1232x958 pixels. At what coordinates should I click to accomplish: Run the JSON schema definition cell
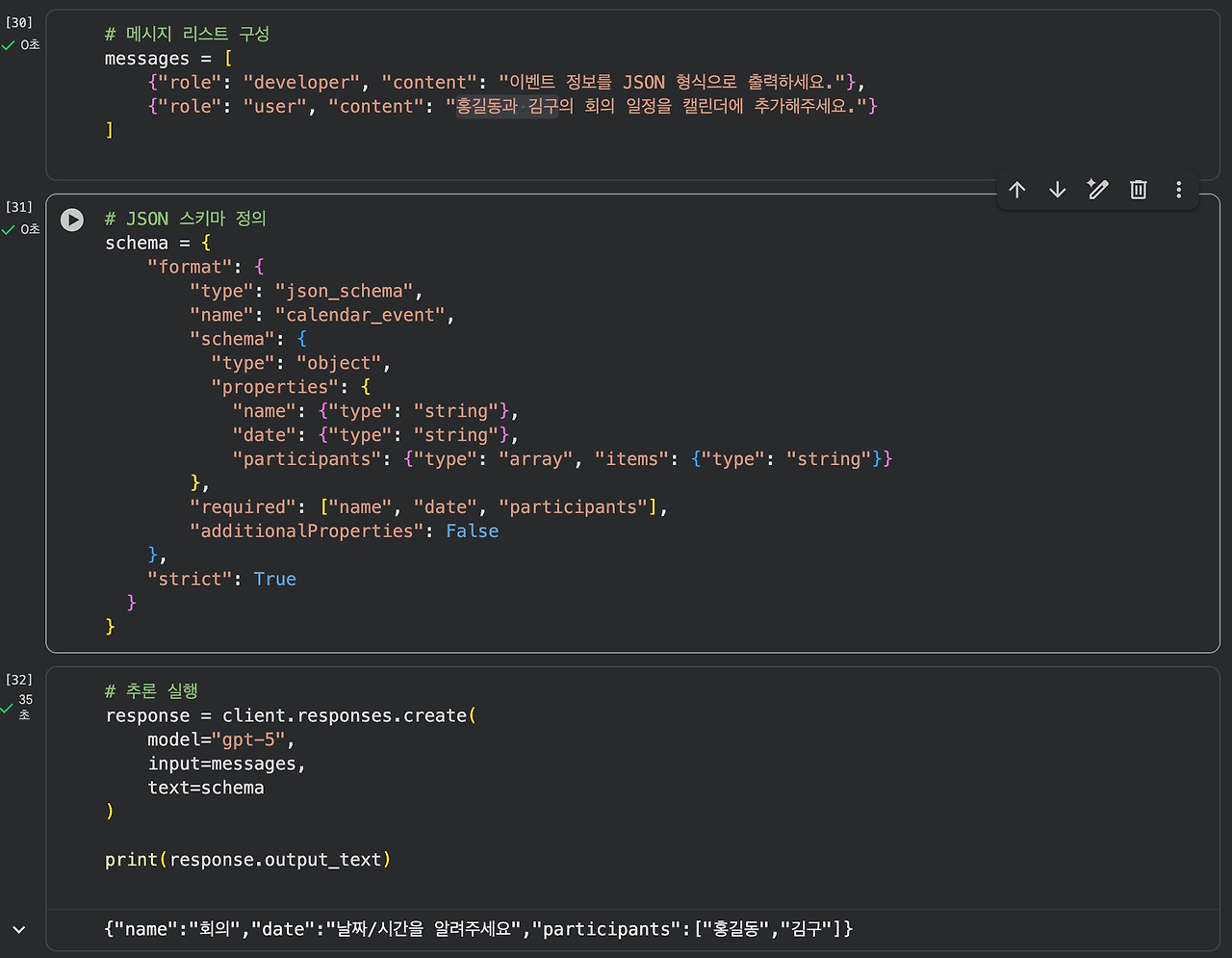pos(72,220)
